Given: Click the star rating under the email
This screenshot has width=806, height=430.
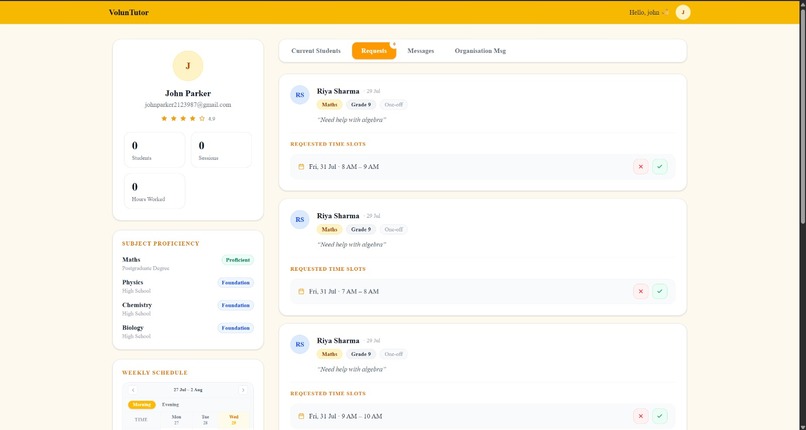Looking at the screenshot, I should [183, 119].
